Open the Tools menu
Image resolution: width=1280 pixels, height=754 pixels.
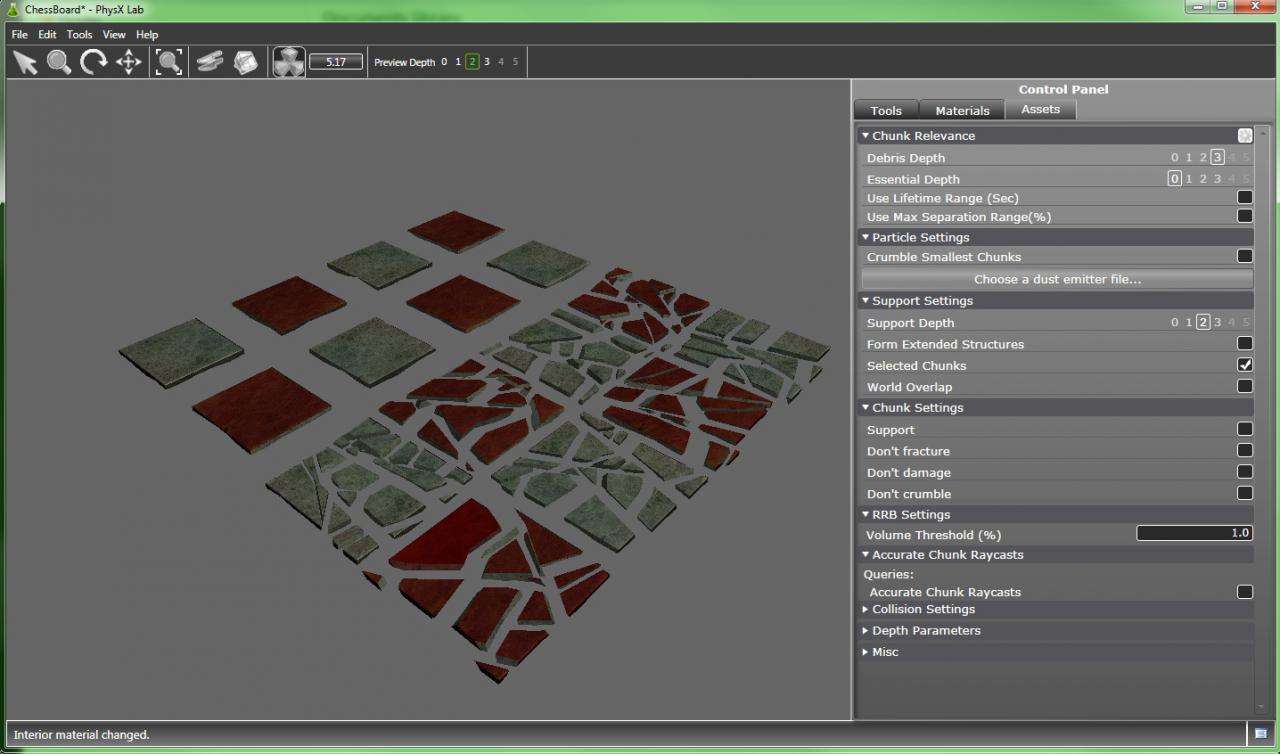pyautogui.click(x=79, y=34)
